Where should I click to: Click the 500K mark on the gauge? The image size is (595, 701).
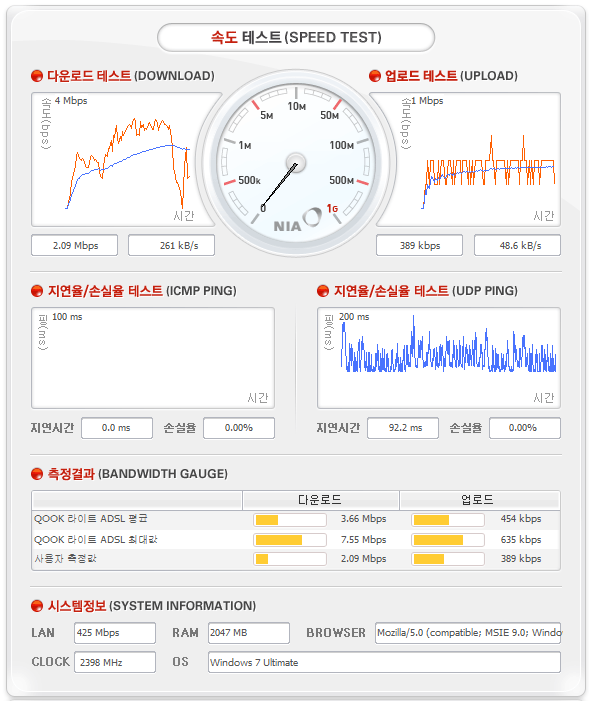249,180
